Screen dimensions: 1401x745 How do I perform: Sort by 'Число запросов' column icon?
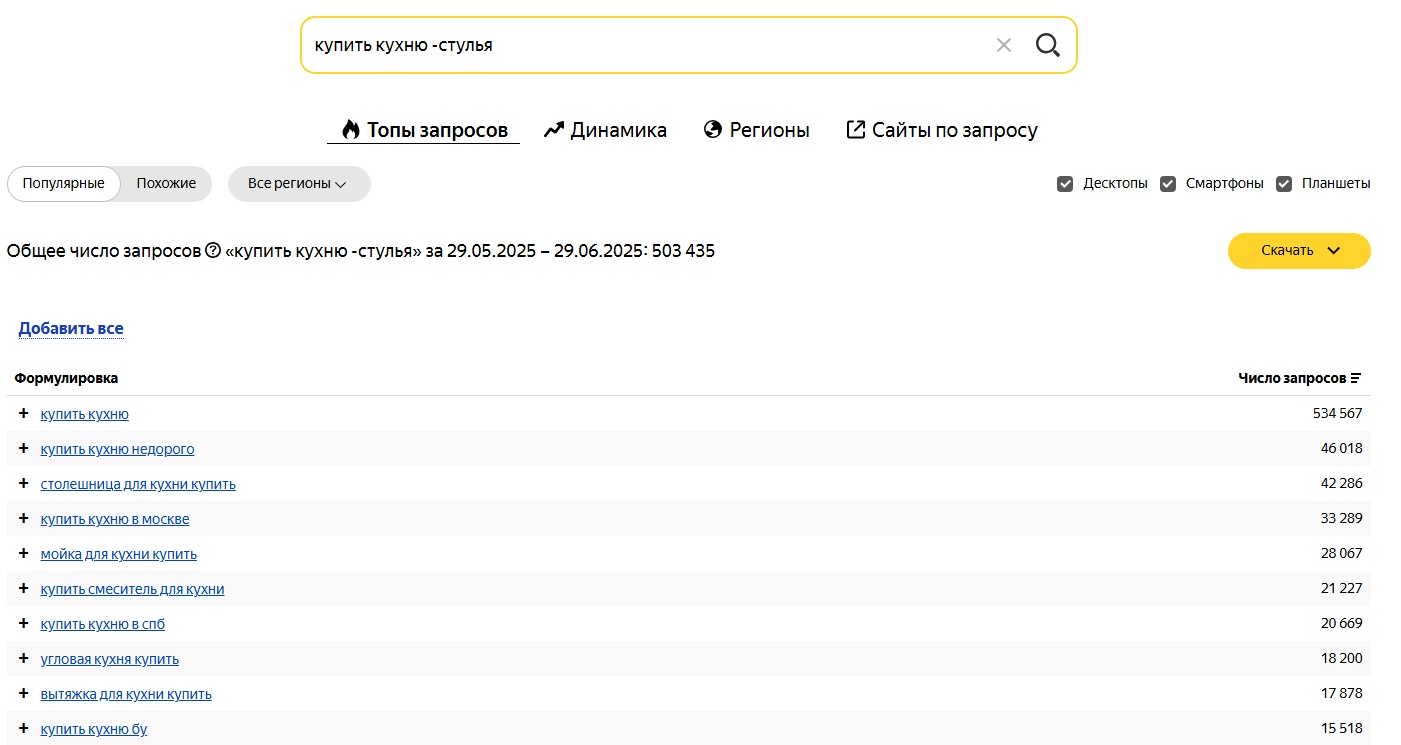tap(1356, 378)
